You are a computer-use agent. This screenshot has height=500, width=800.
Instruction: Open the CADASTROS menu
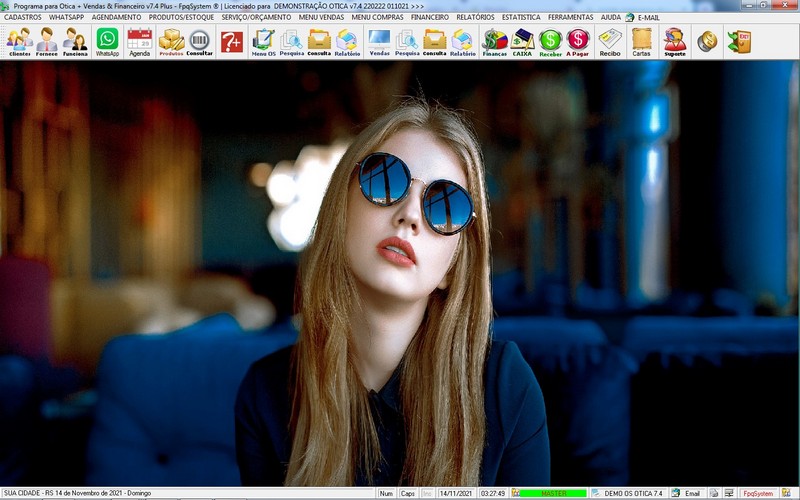tap(23, 17)
